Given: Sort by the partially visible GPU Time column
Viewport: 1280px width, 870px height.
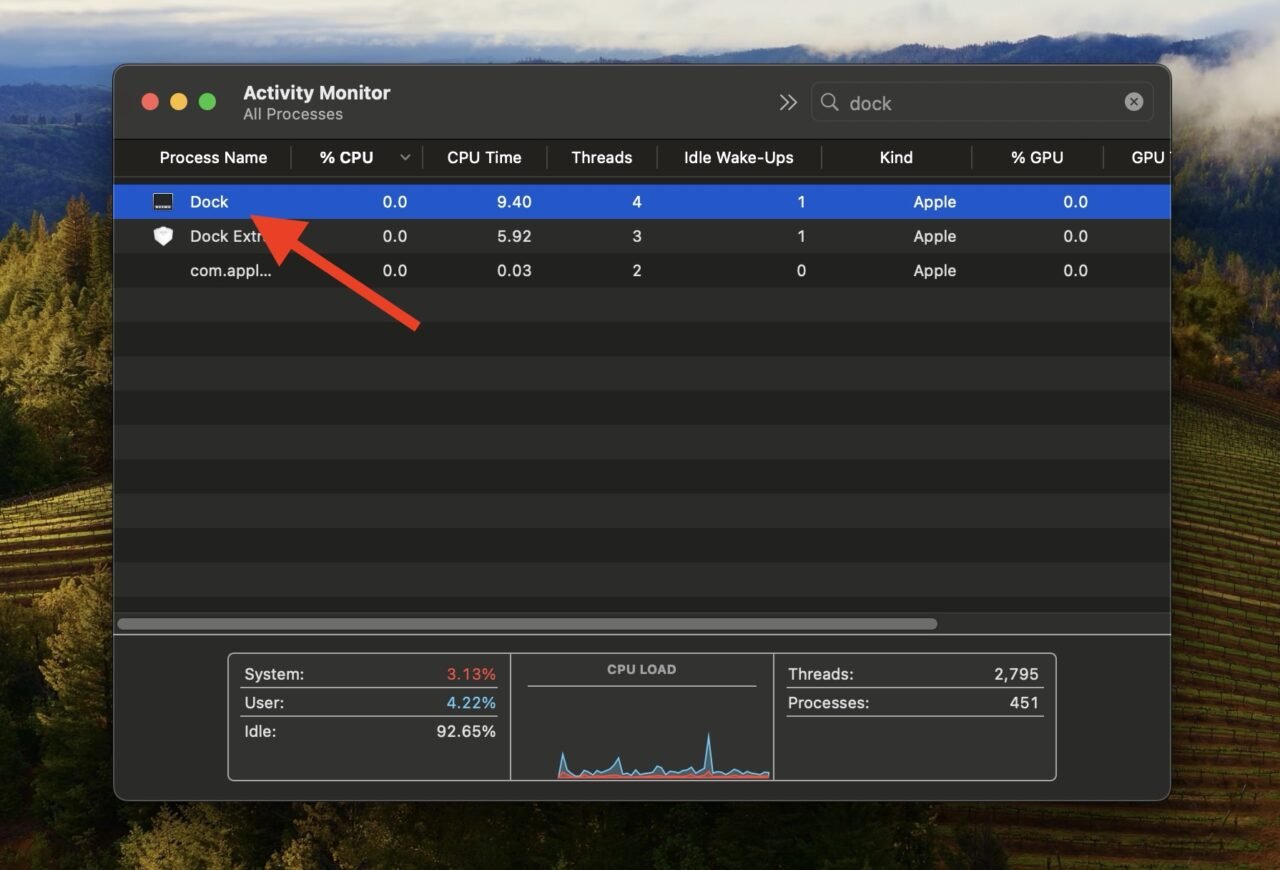Looking at the screenshot, I should click(1148, 157).
